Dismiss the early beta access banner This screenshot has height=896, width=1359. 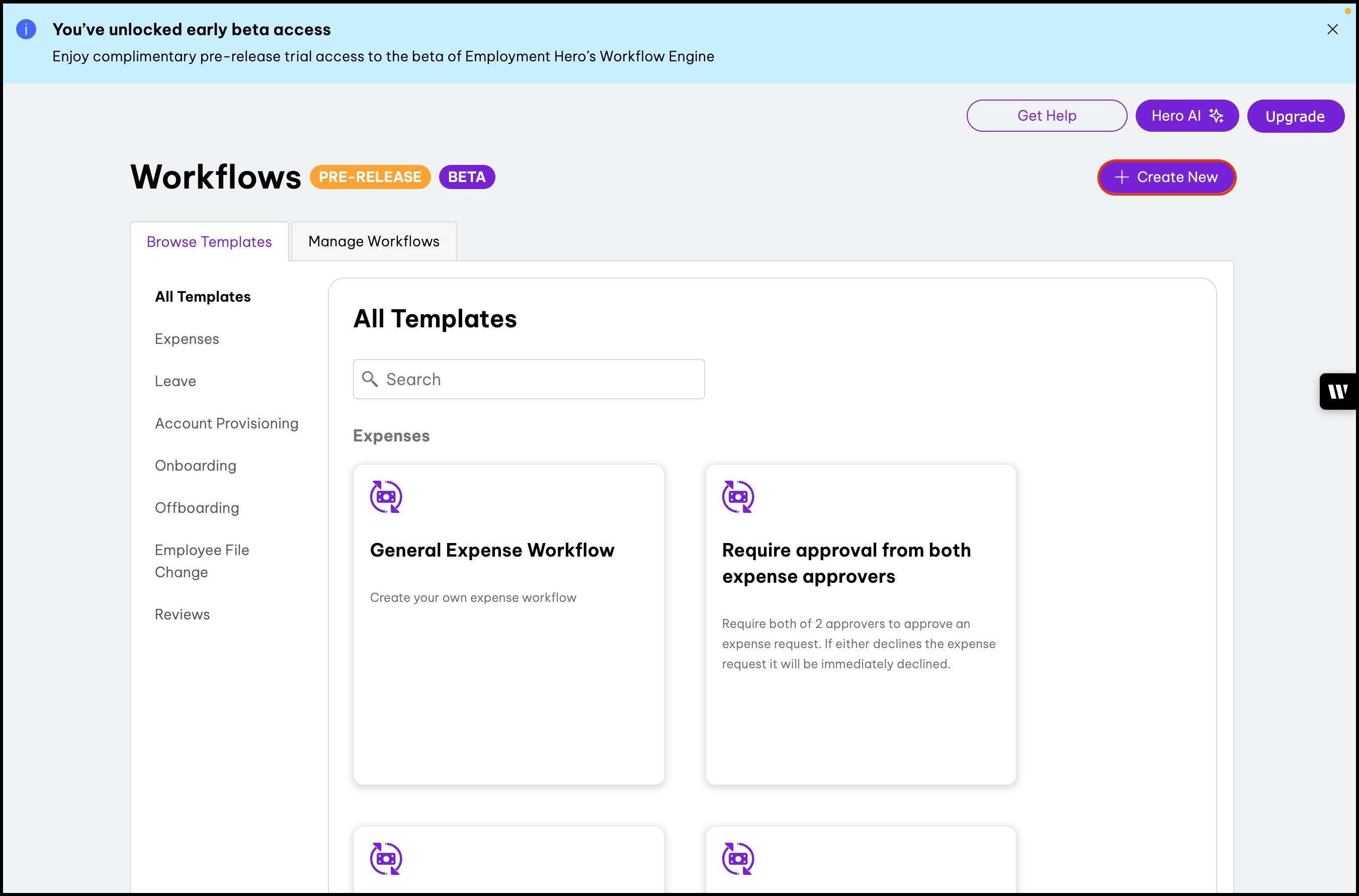[x=1332, y=29]
